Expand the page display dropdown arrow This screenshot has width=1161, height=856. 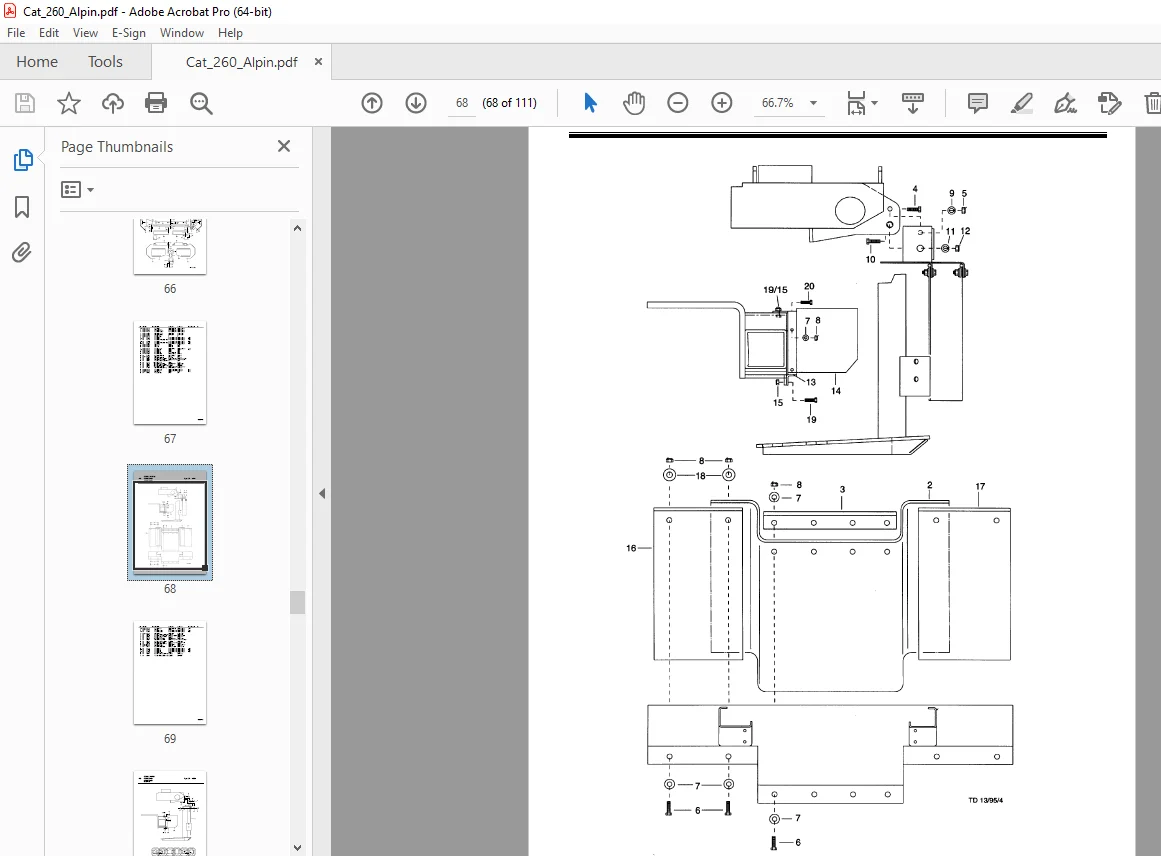point(874,103)
